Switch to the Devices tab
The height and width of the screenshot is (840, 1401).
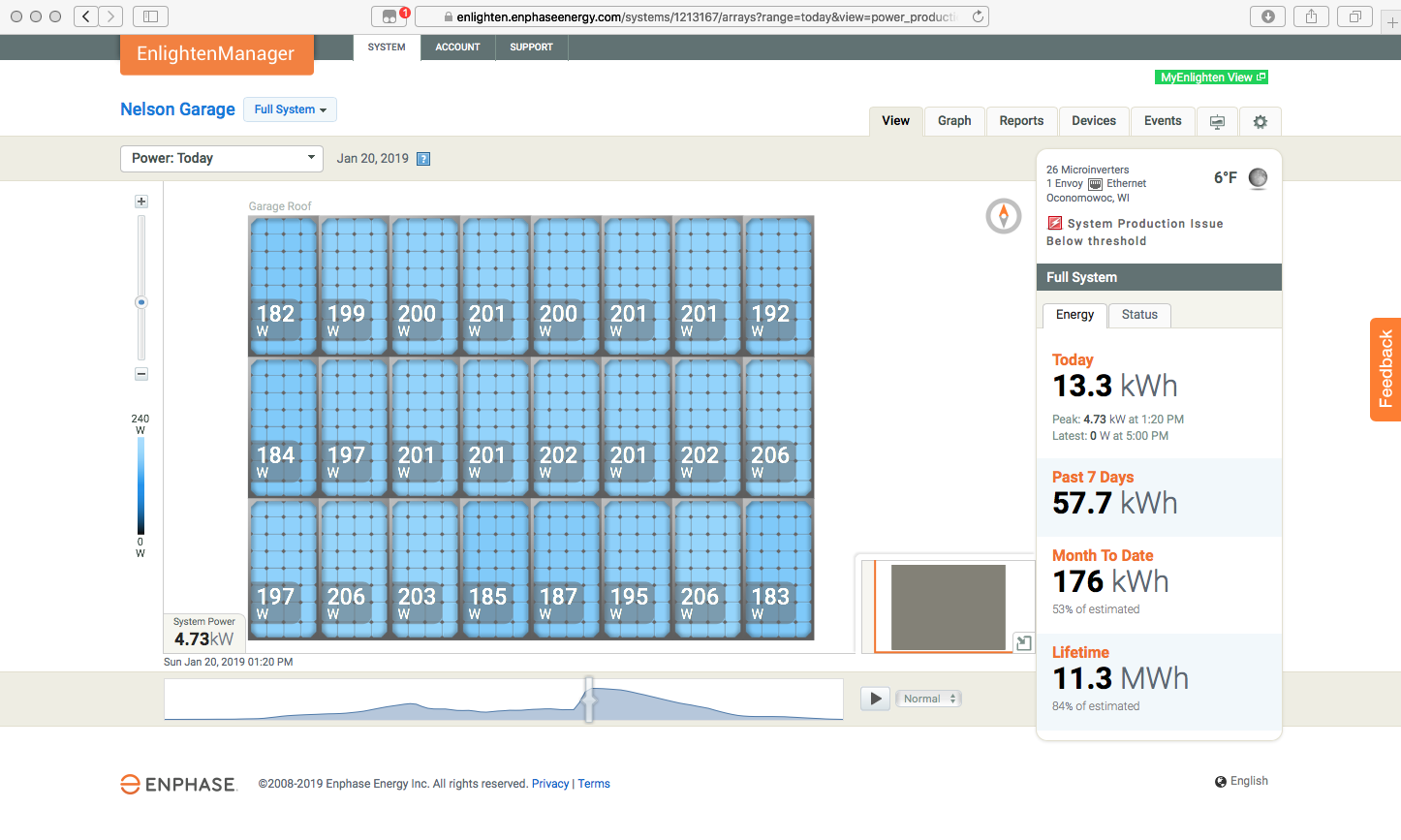[x=1094, y=121]
